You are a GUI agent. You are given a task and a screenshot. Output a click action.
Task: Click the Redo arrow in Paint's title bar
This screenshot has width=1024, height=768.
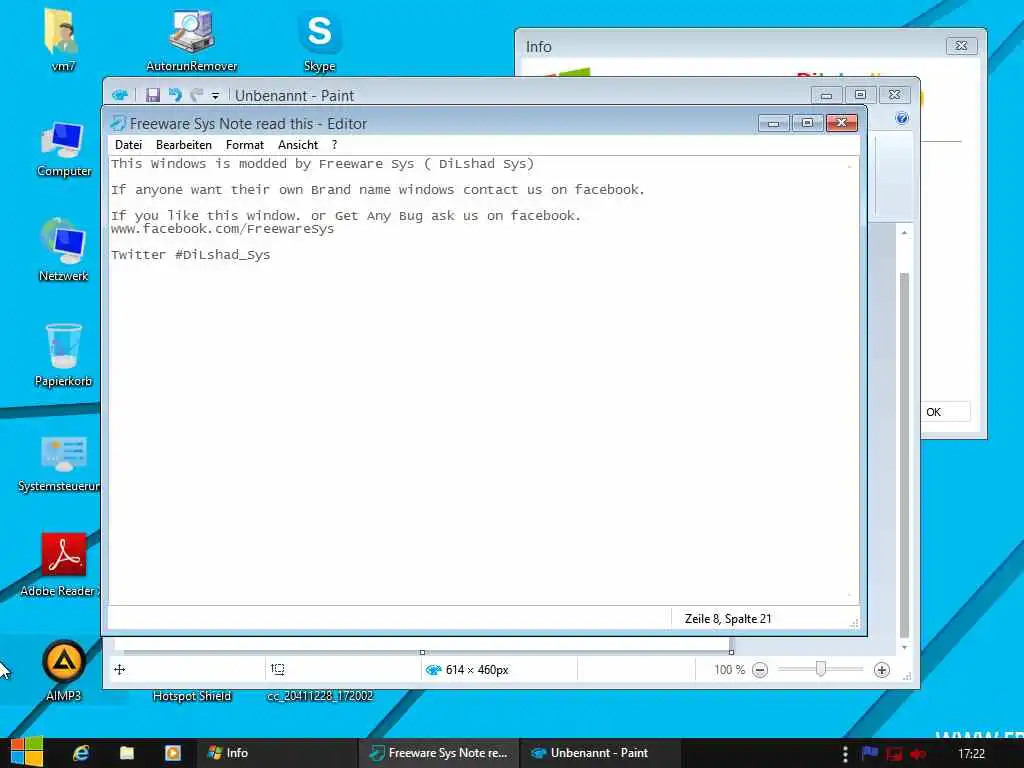click(196, 95)
